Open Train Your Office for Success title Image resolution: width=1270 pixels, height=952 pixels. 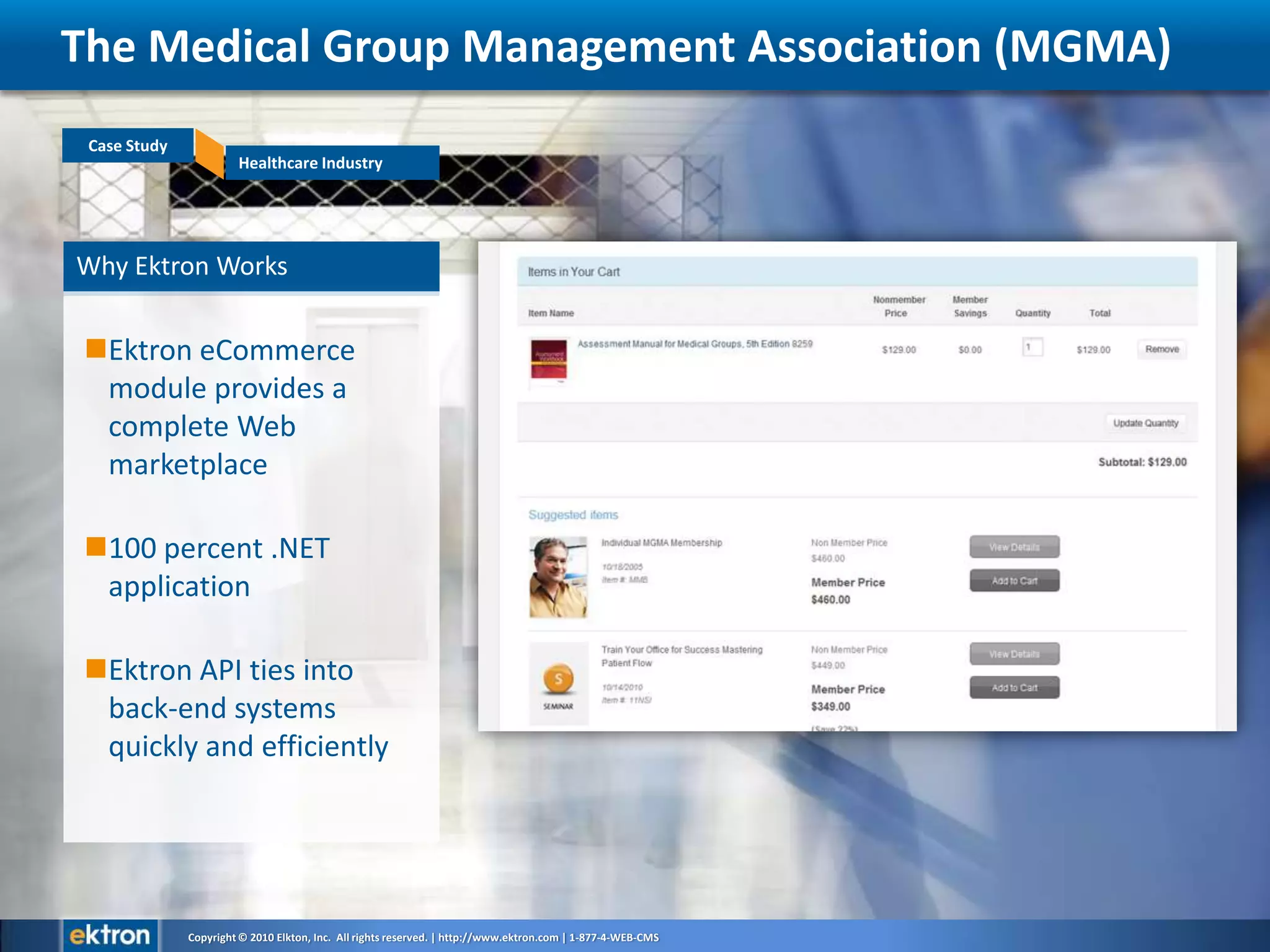coord(682,656)
